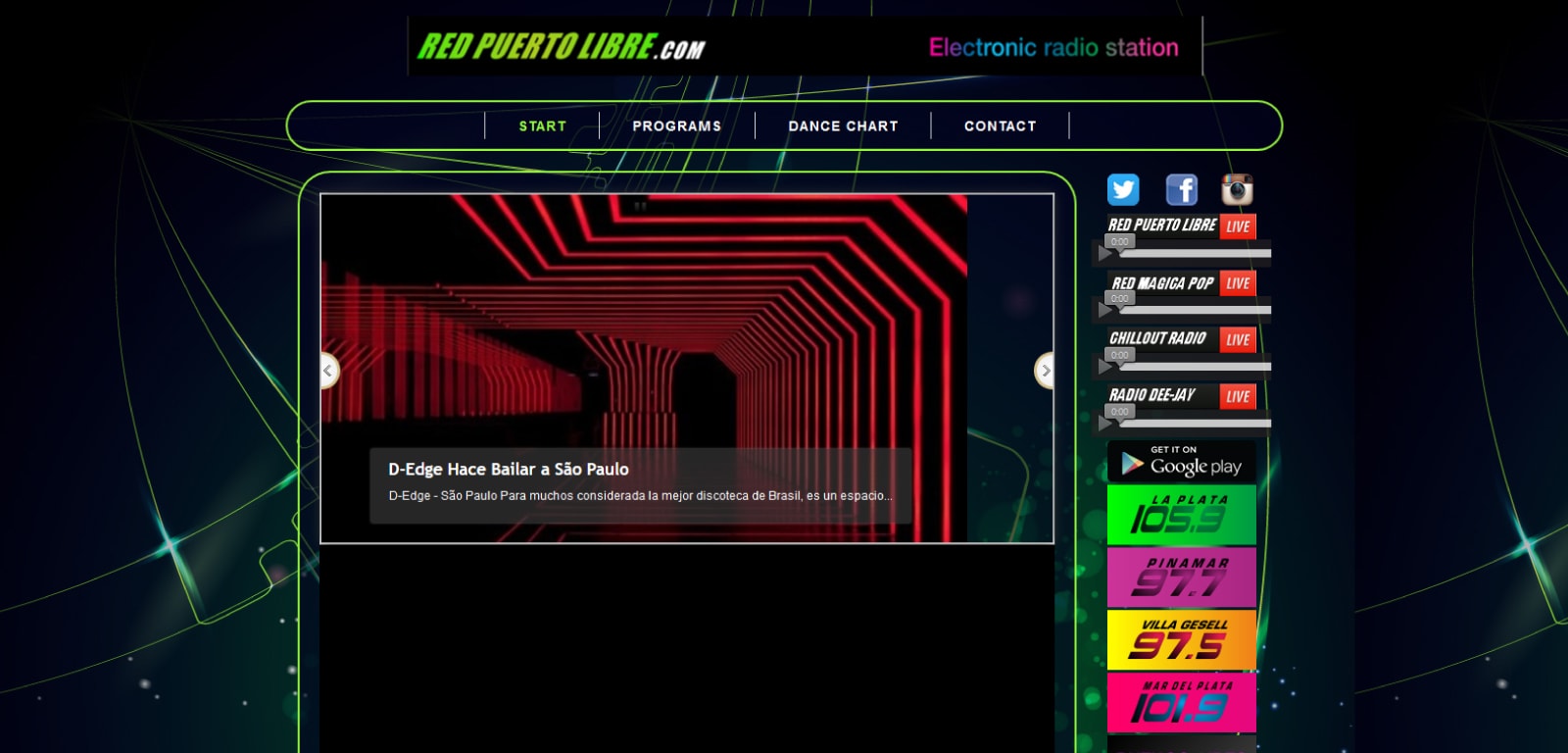Open Villa Gesell 97.5 station banner

(x=1181, y=639)
